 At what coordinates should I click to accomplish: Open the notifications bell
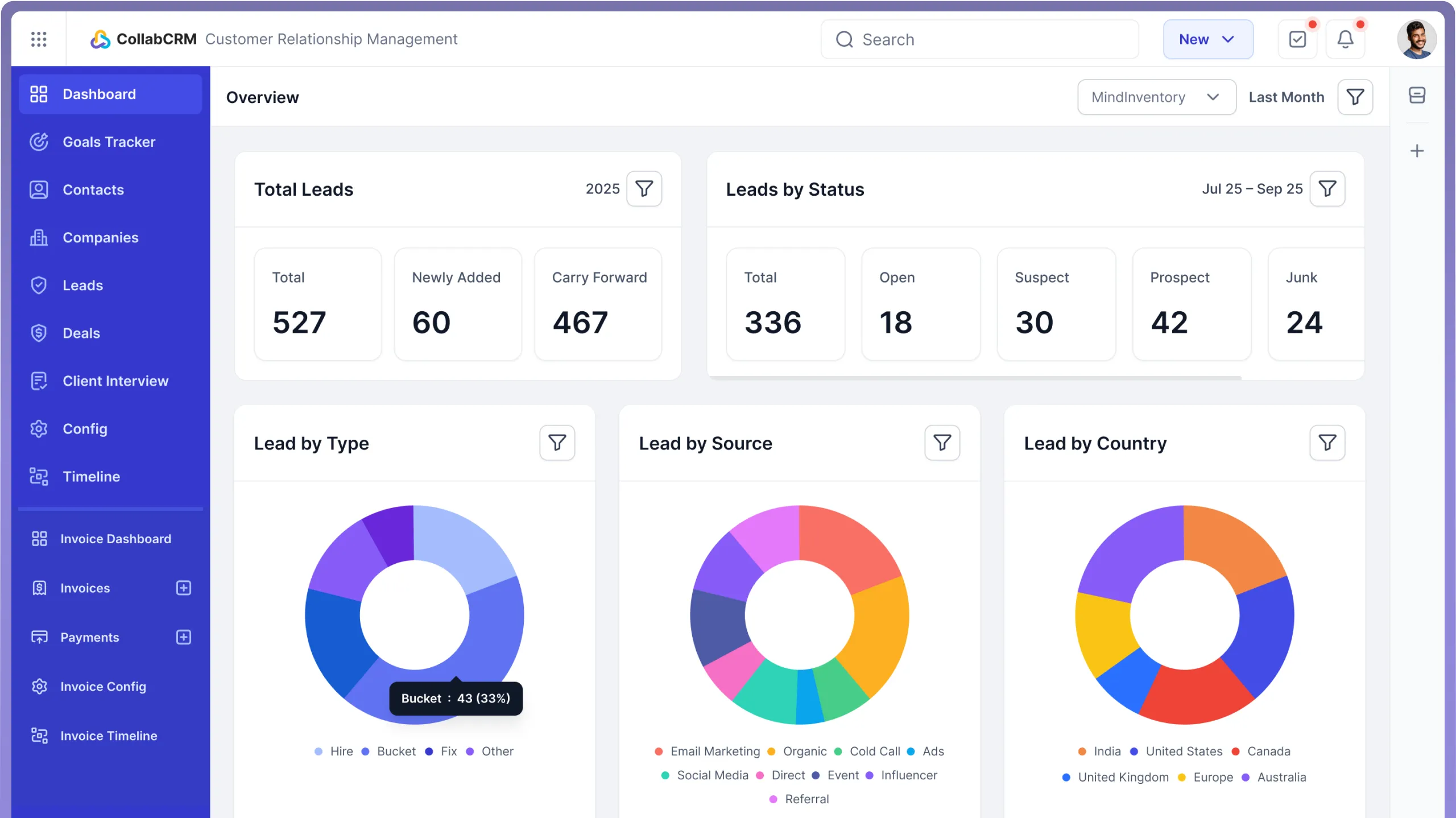click(1346, 39)
